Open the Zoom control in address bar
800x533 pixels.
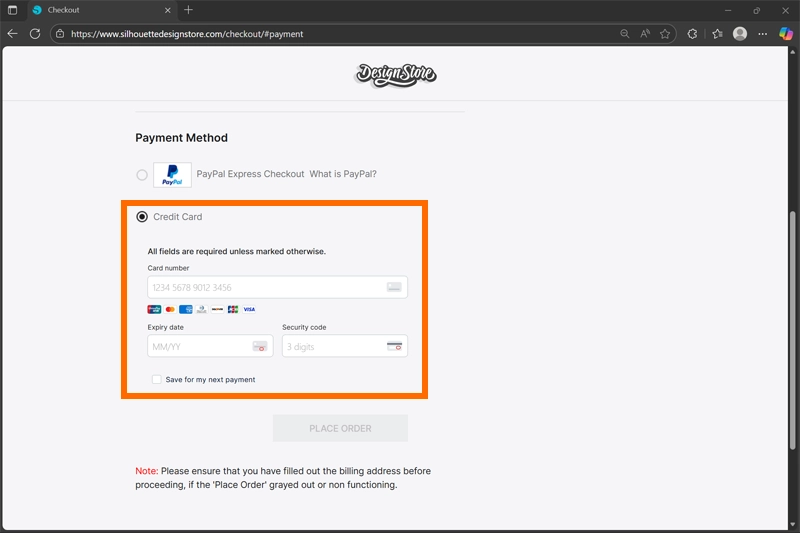coord(625,34)
